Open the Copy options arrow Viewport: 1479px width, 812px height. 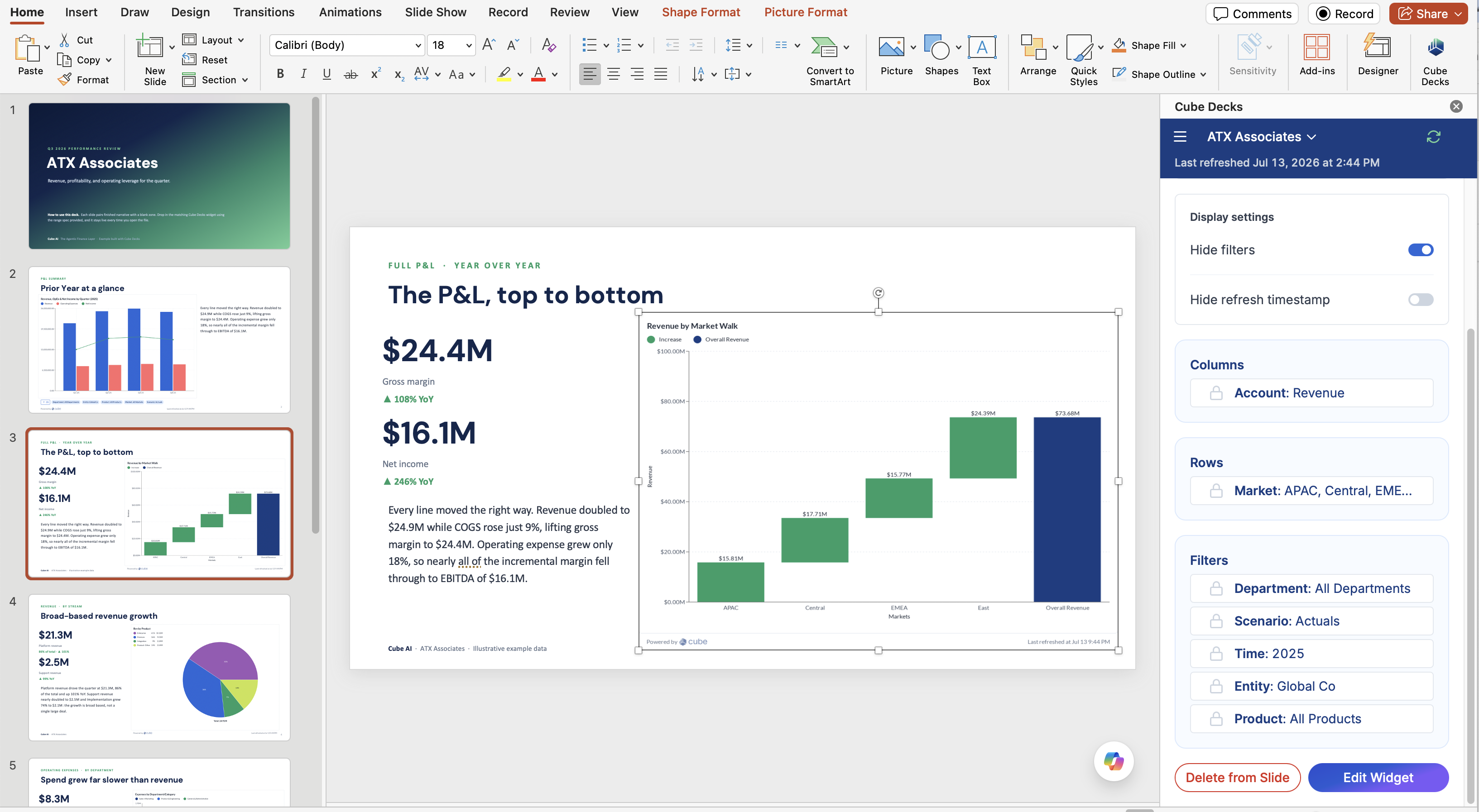109,60
